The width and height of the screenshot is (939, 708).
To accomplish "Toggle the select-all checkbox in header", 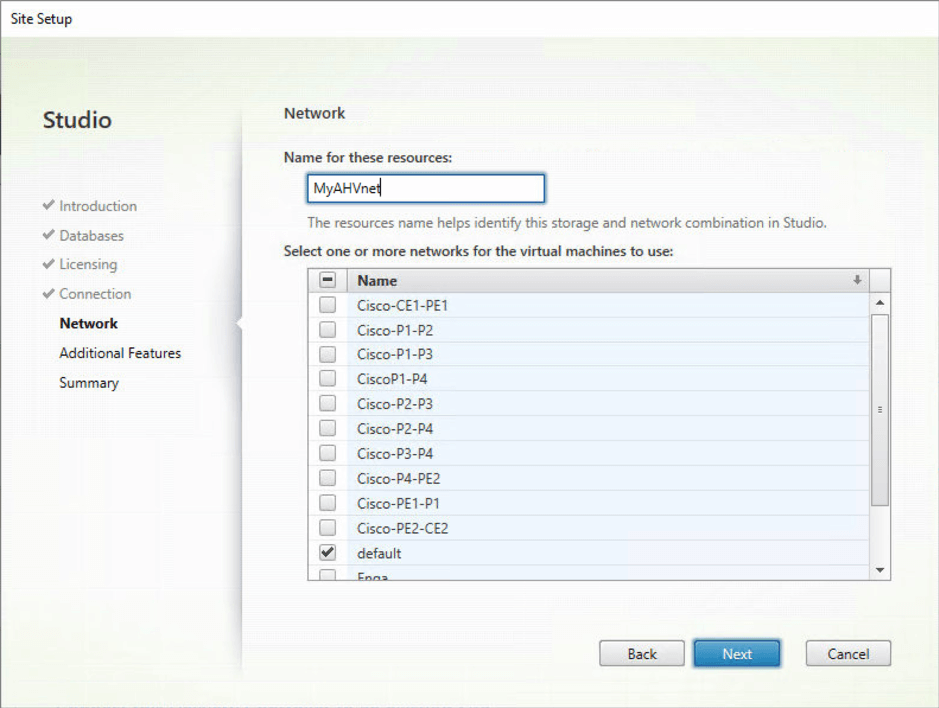I will (328, 280).
